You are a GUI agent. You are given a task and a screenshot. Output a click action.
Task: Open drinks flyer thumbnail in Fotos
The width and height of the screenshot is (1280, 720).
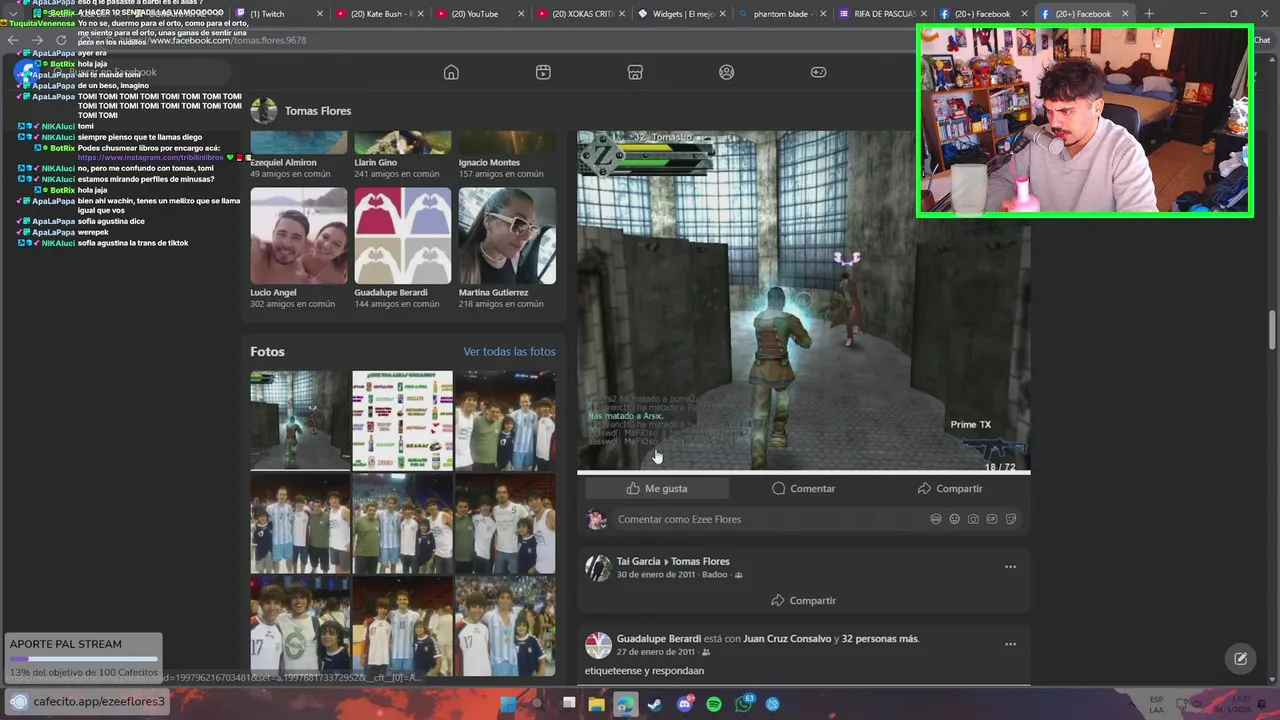coord(402,420)
